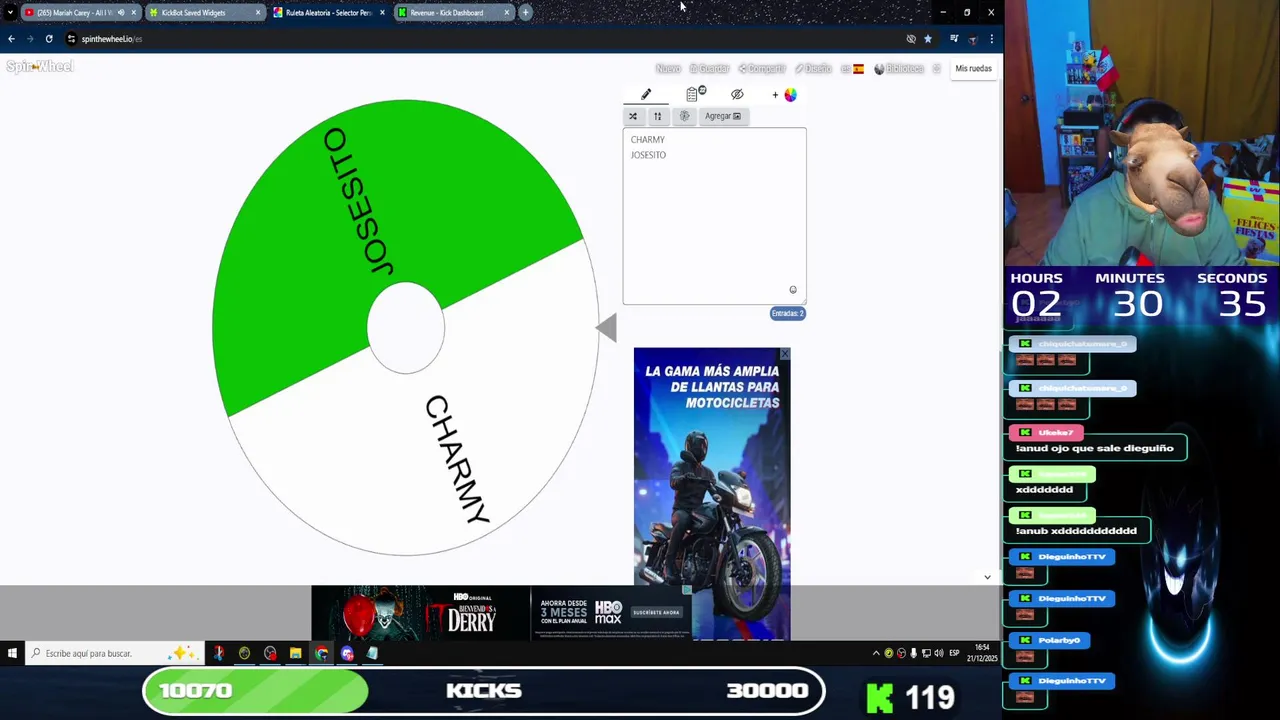The image size is (1280, 720).
Task: Click the Welcome to Derry HBO banner
Action: pos(420,613)
